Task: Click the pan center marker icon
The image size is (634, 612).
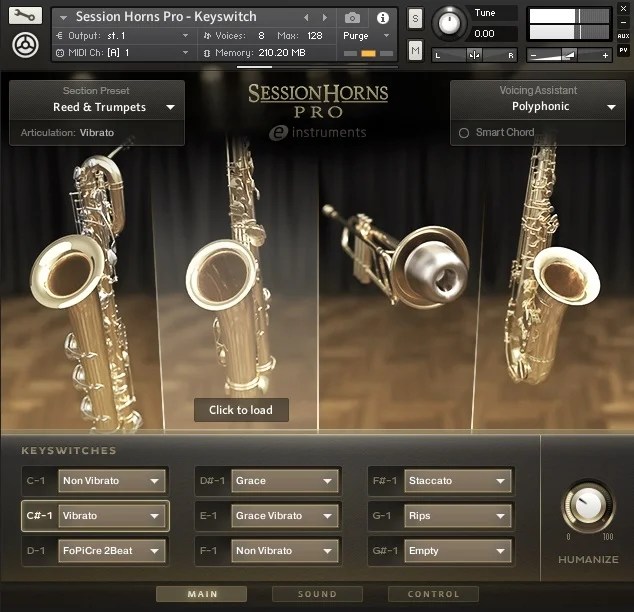Action: [474, 55]
